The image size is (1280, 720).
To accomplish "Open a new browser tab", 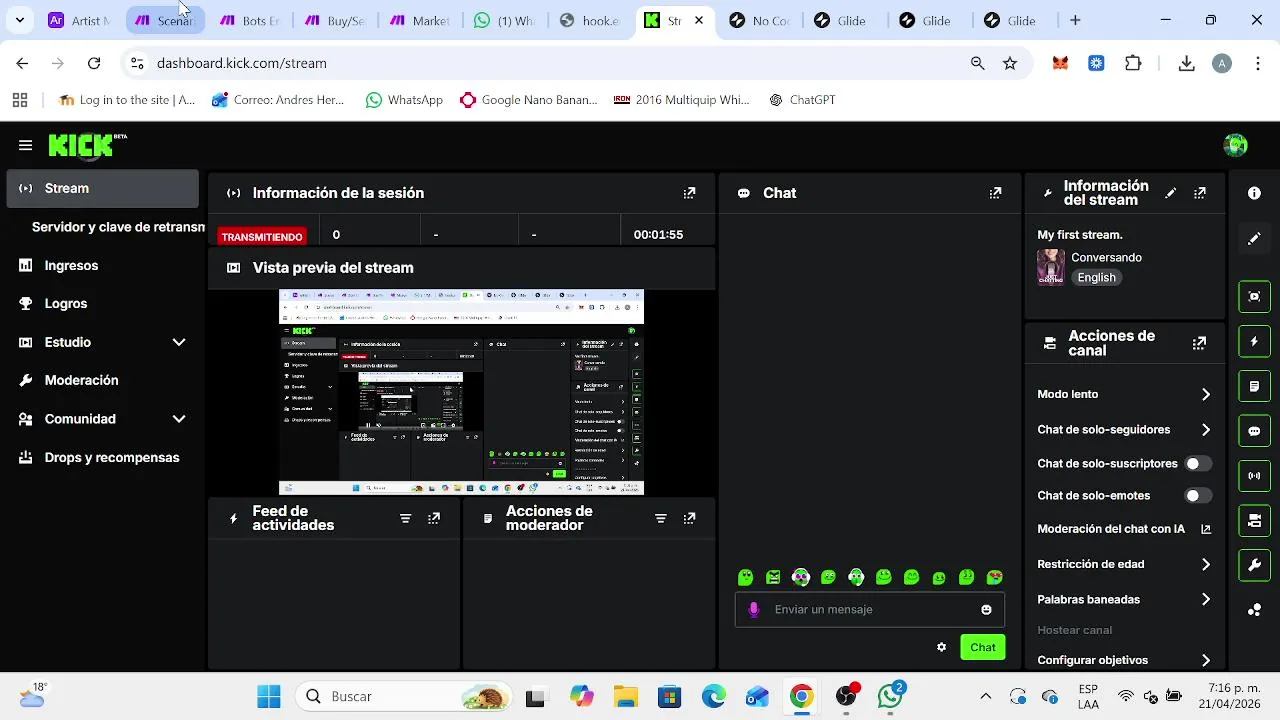I will (x=1075, y=20).
